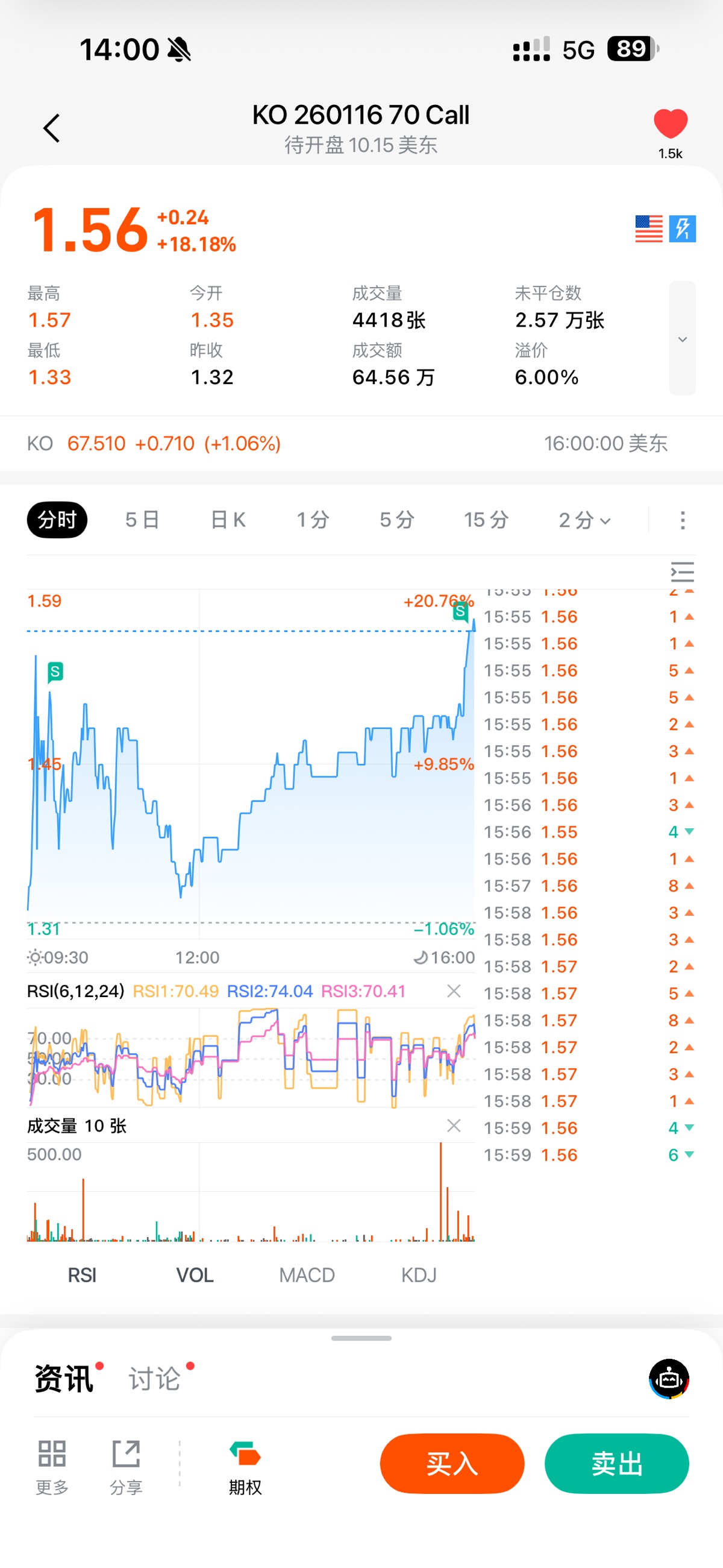Viewport: 723px width, 1568px height.
Task: Select the MACD indicator
Action: [307, 1274]
